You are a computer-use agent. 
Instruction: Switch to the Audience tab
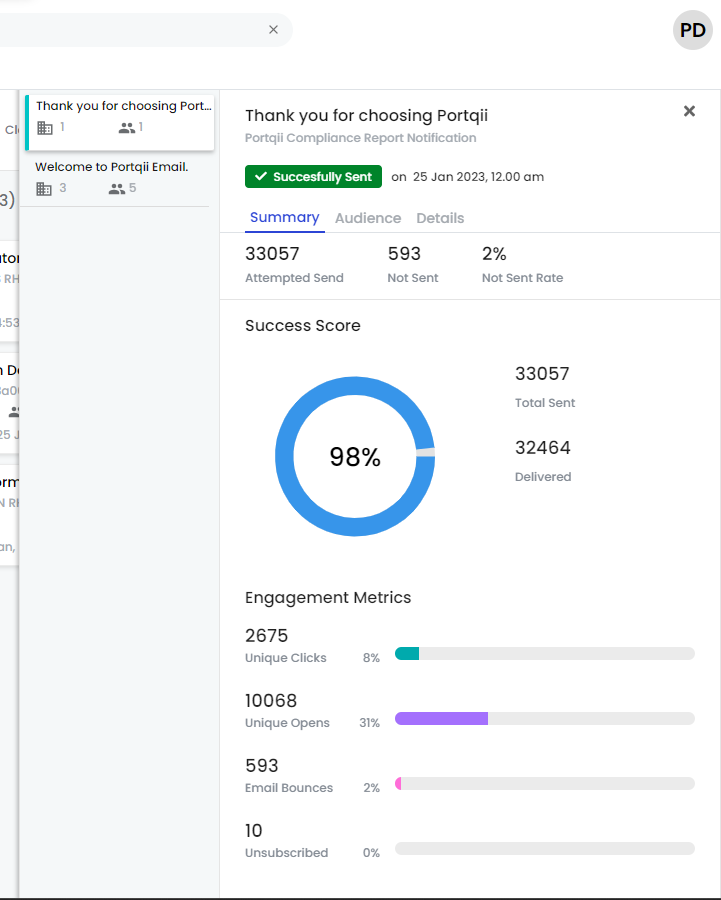click(368, 218)
